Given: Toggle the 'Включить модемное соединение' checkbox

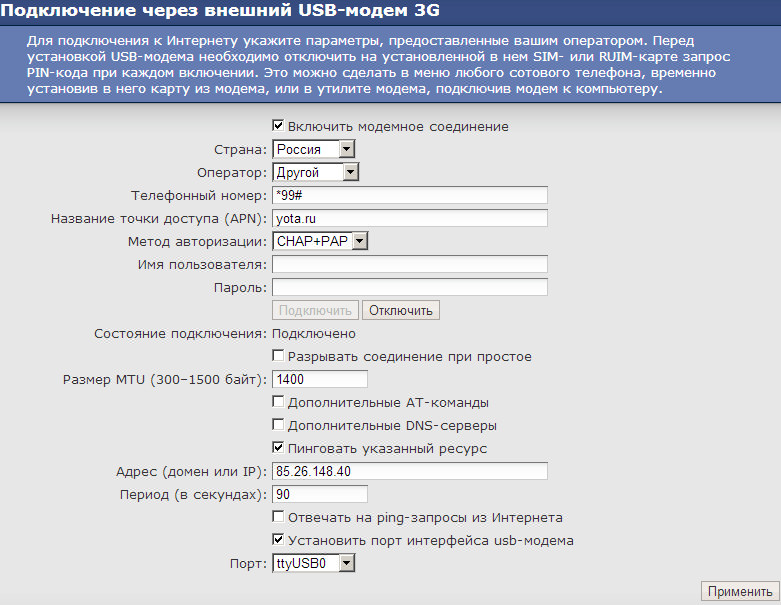Looking at the screenshot, I should point(279,127).
